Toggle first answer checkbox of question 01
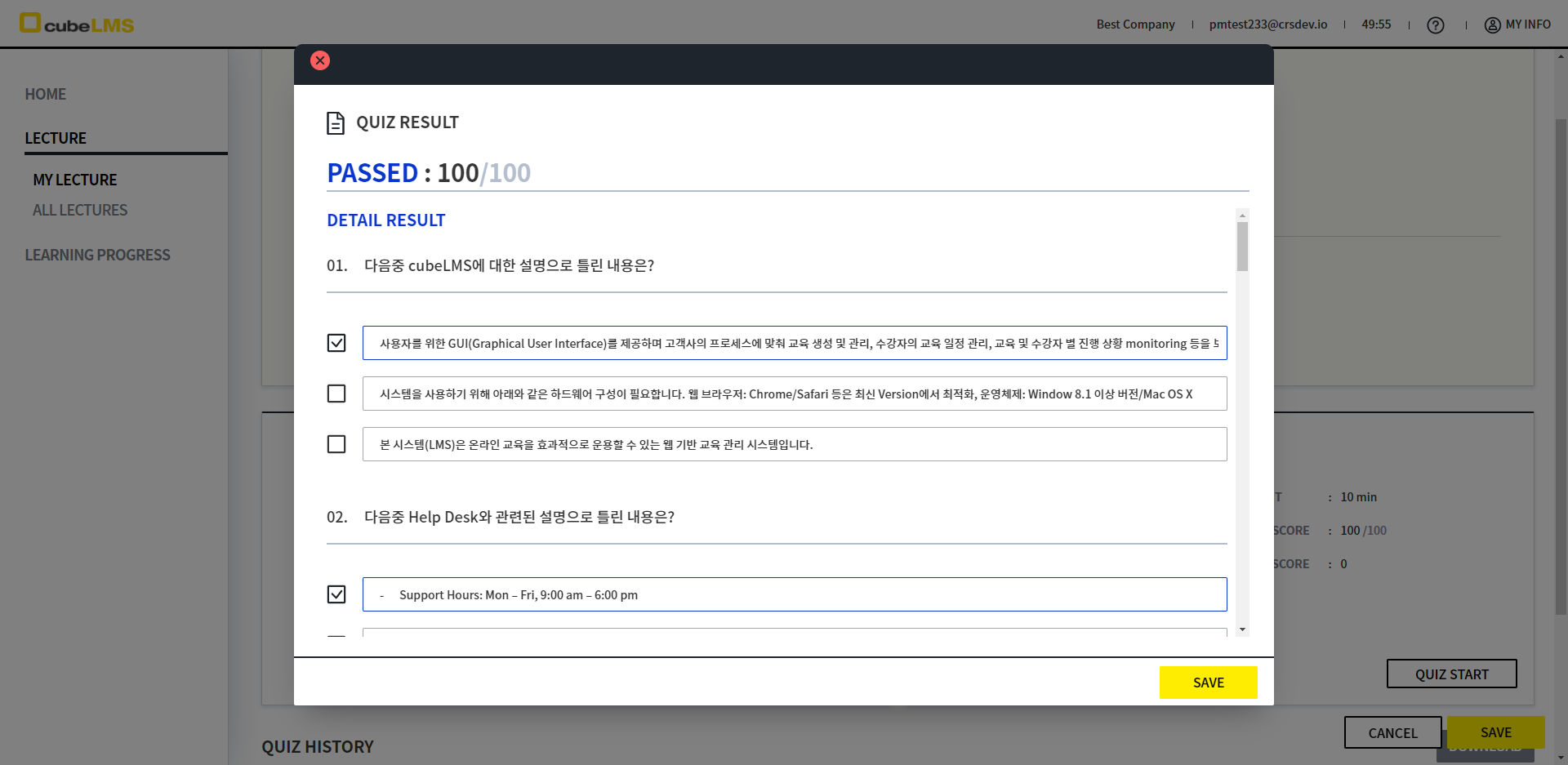This screenshot has width=1568, height=765. pos(336,343)
